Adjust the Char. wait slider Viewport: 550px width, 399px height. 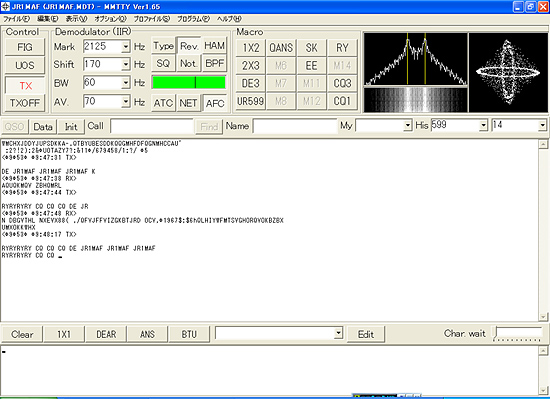(x=518, y=334)
